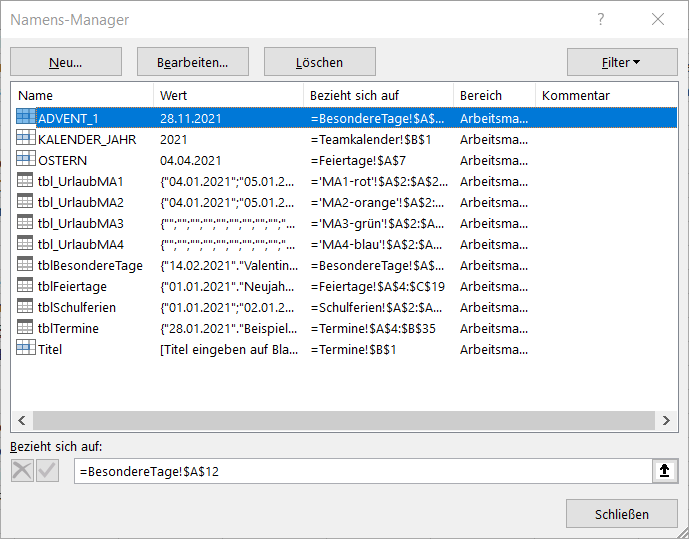
Task: Click the table icon next to tbl_UrlaubMA1
Action: pyautogui.click(x=26, y=181)
